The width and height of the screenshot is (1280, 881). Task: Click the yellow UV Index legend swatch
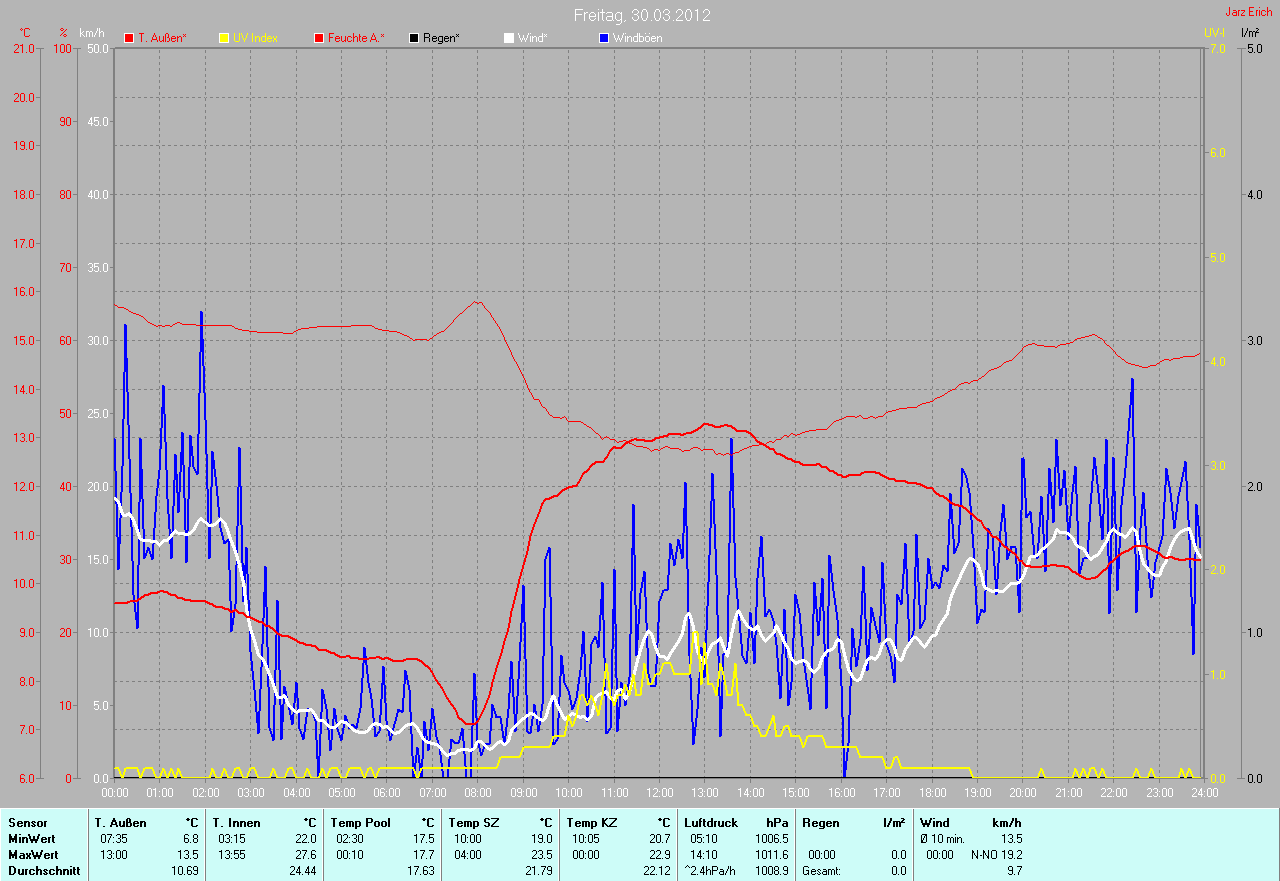224,38
